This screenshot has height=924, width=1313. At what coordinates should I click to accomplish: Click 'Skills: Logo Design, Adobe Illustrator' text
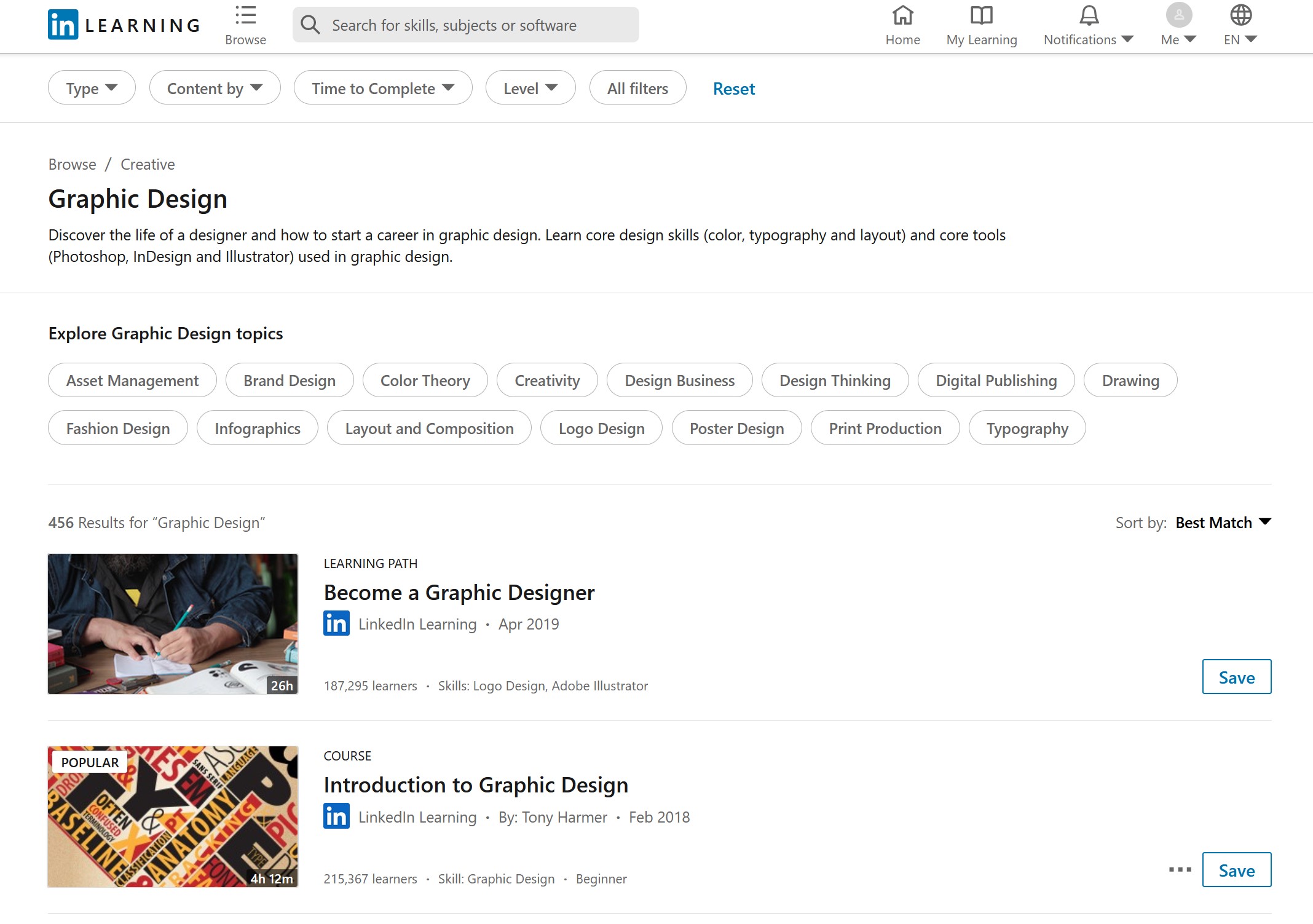click(543, 686)
